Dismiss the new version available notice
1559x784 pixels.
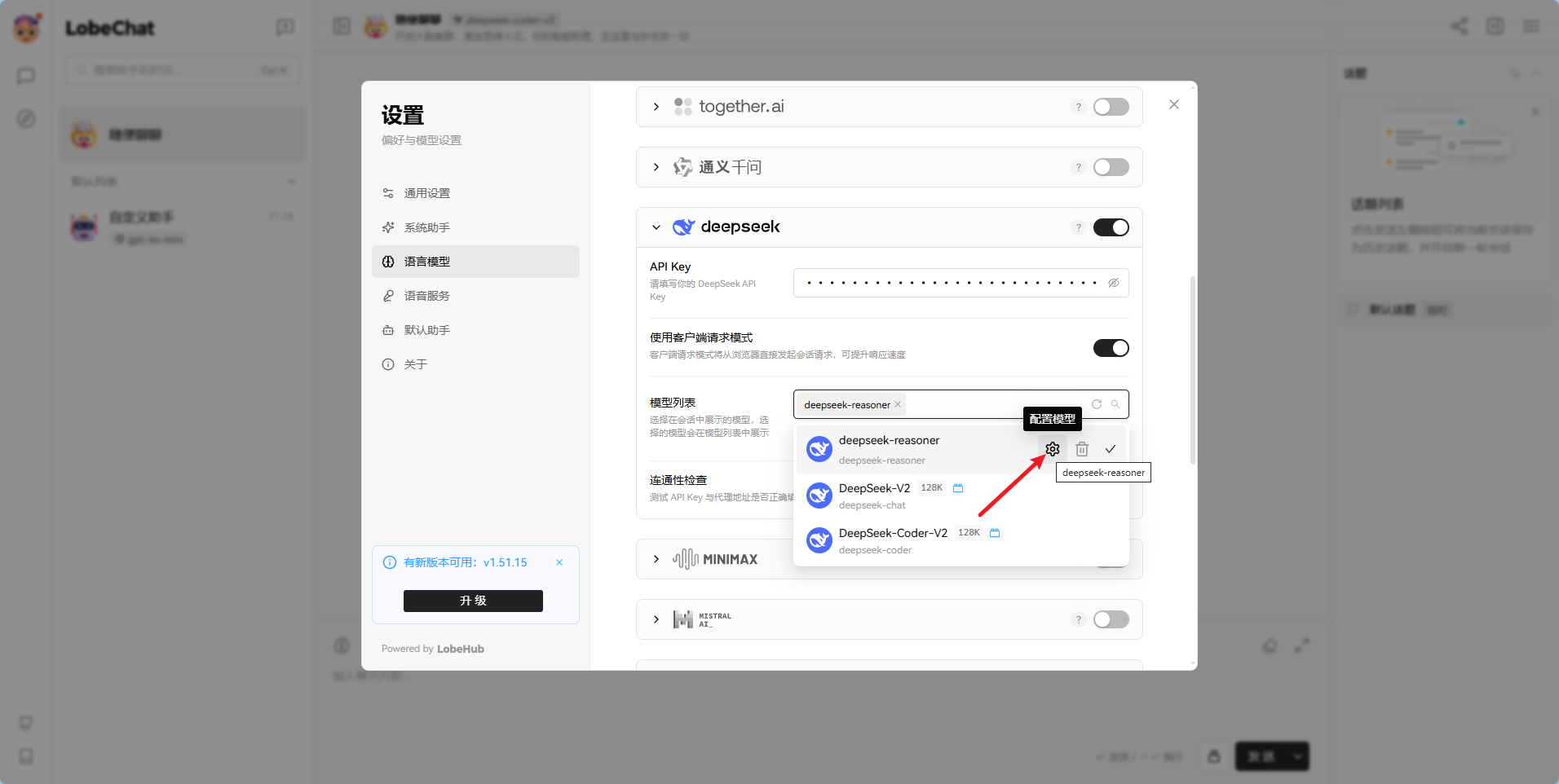559,562
